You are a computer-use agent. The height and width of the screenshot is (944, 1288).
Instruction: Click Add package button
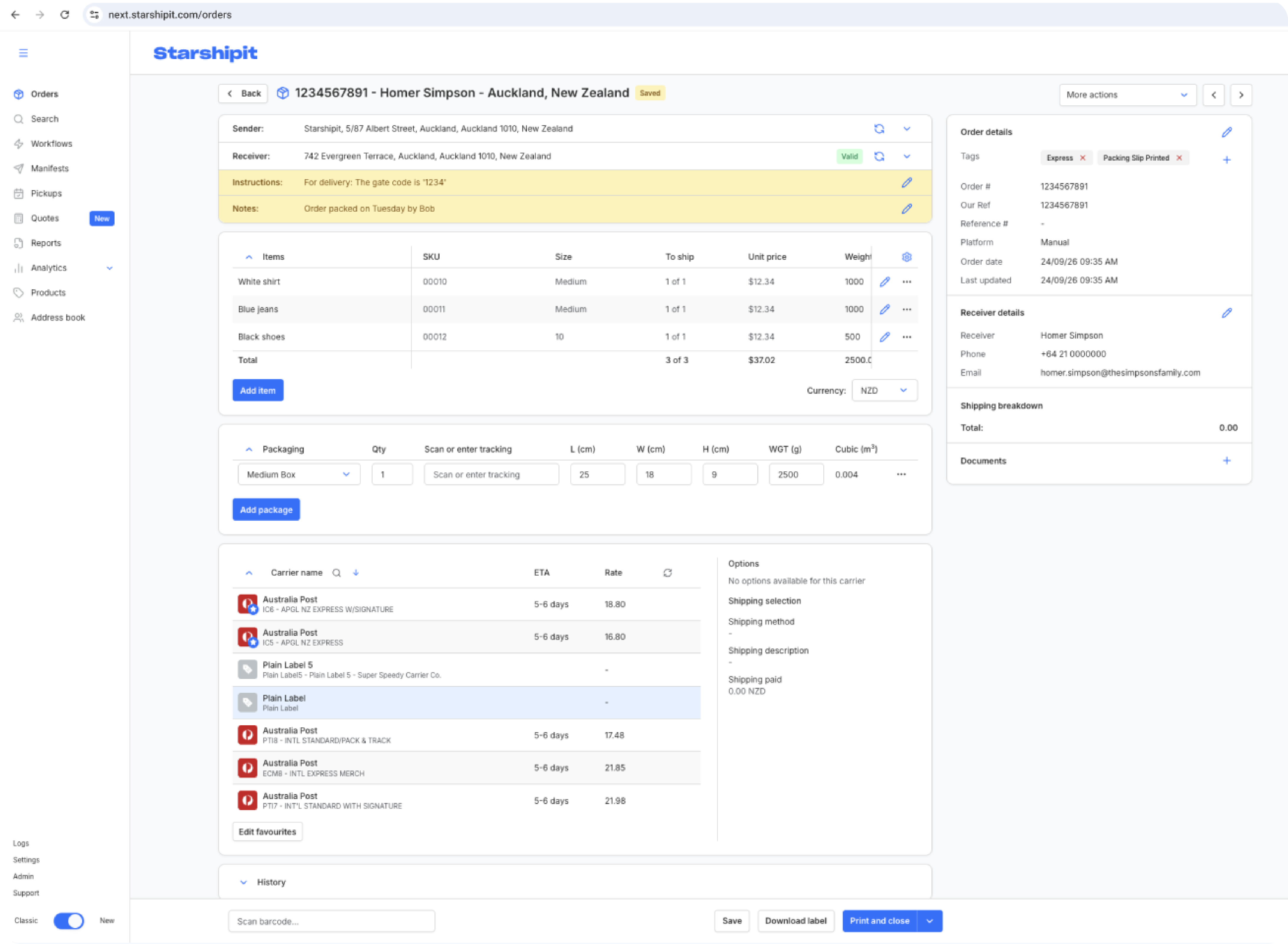266,510
